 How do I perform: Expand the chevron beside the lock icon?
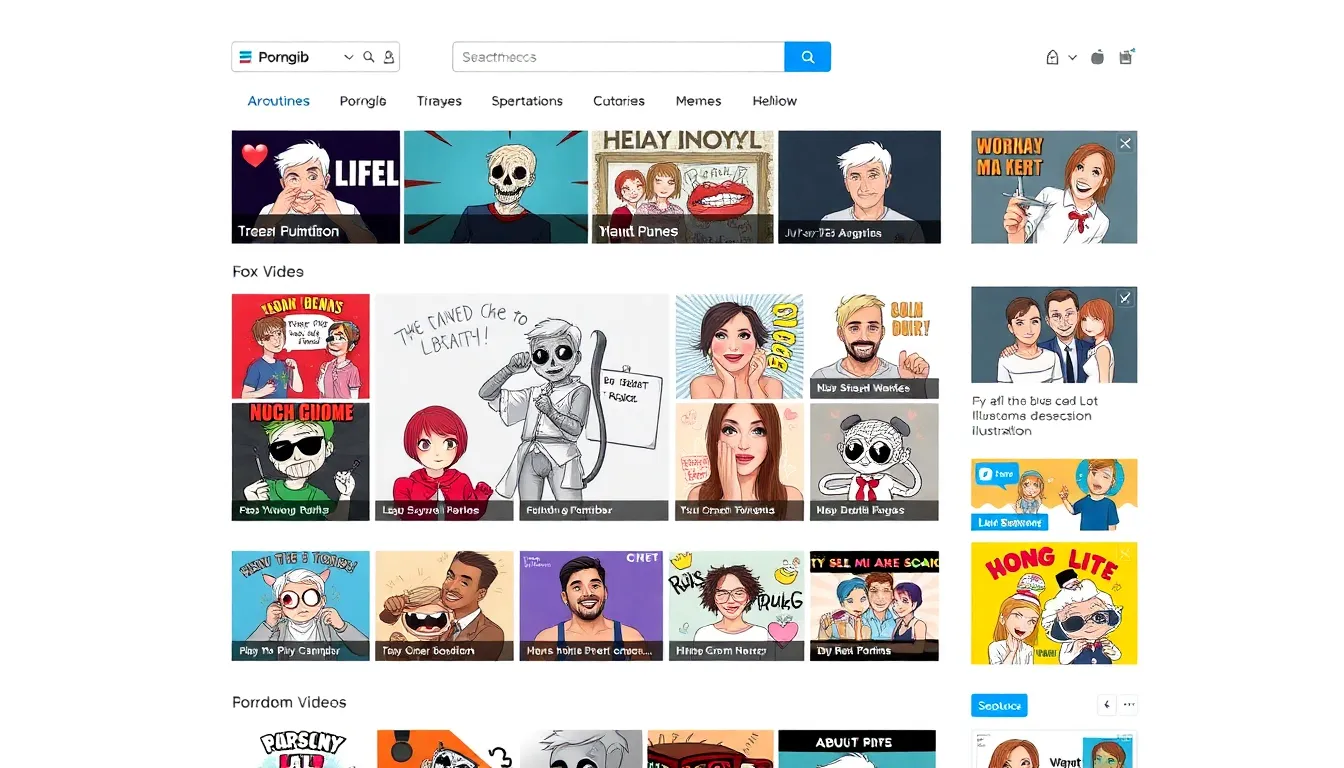[1072, 57]
